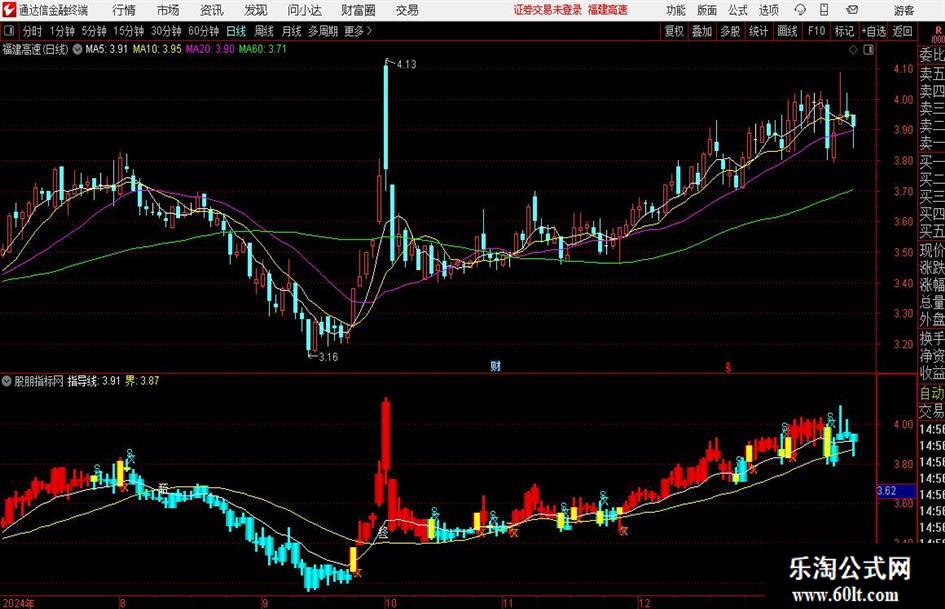
Task: Open the 资讯 menu
Action: 212,10
